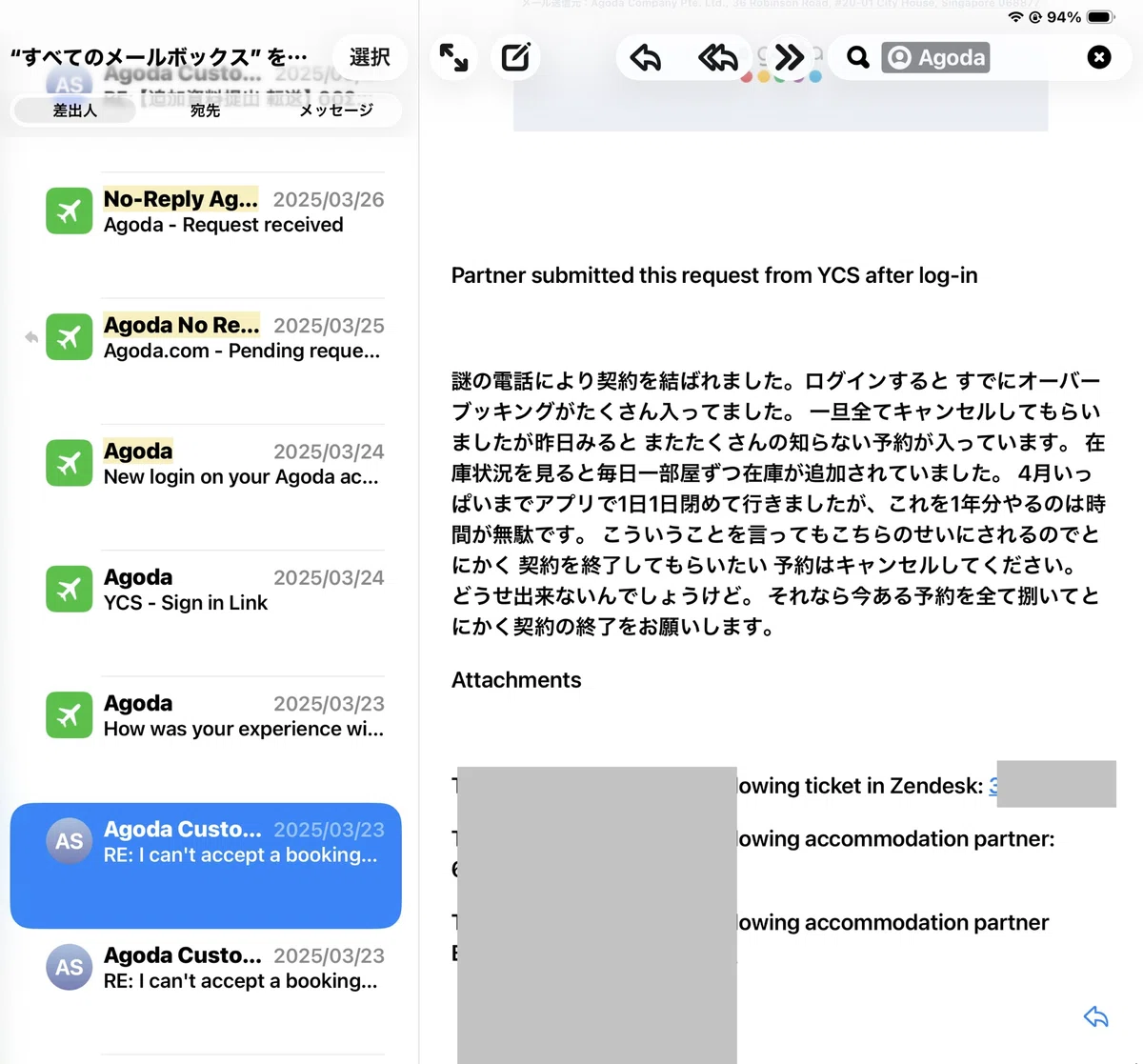The width and height of the screenshot is (1143, 1064).
Task: Tap the 'ticket in Zendesk' line
Action: tap(860, 786)
